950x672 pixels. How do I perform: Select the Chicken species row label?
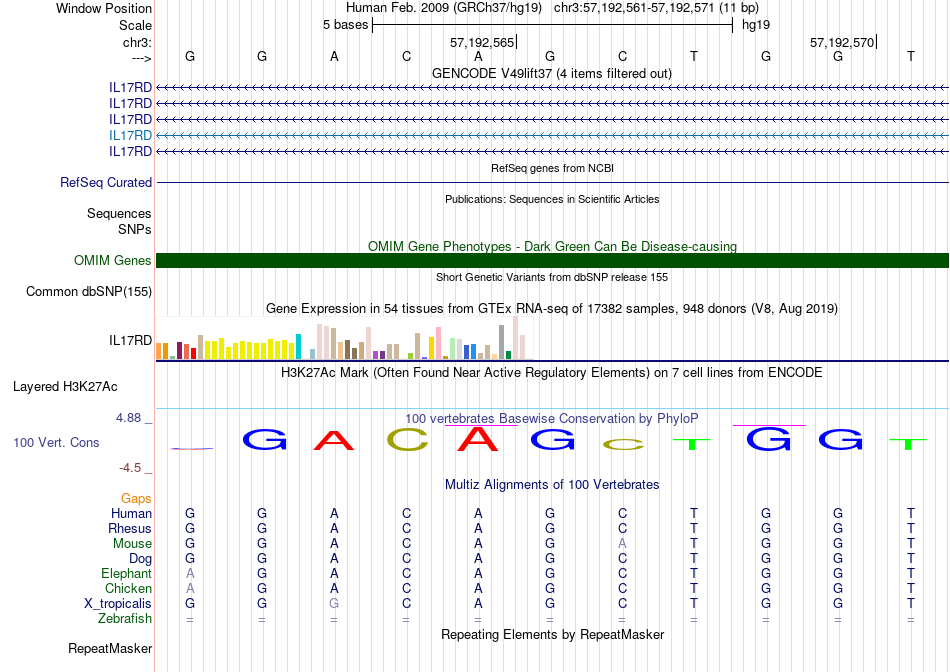128,588
